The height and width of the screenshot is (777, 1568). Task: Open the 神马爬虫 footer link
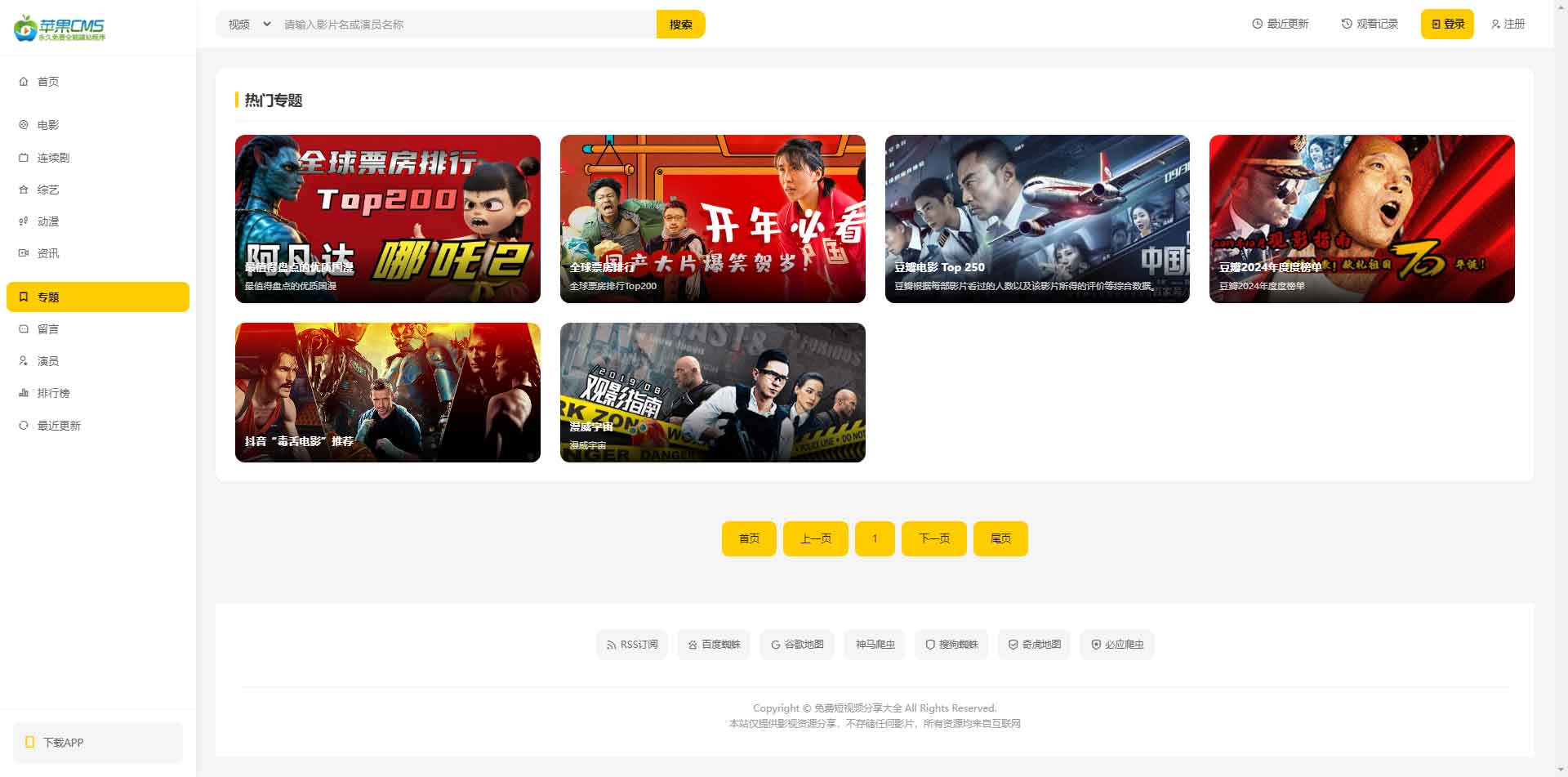click(875, 645)
